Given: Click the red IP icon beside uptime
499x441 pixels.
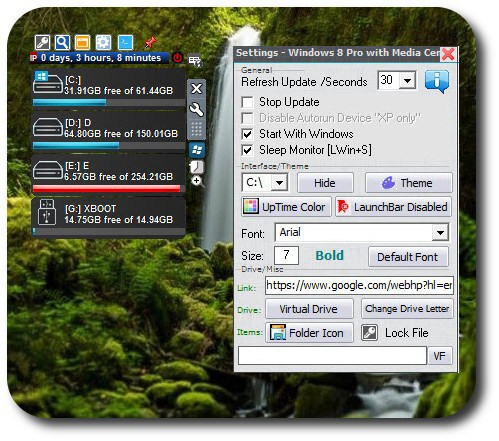Looking at the screenshot, I should click(33, 58).
